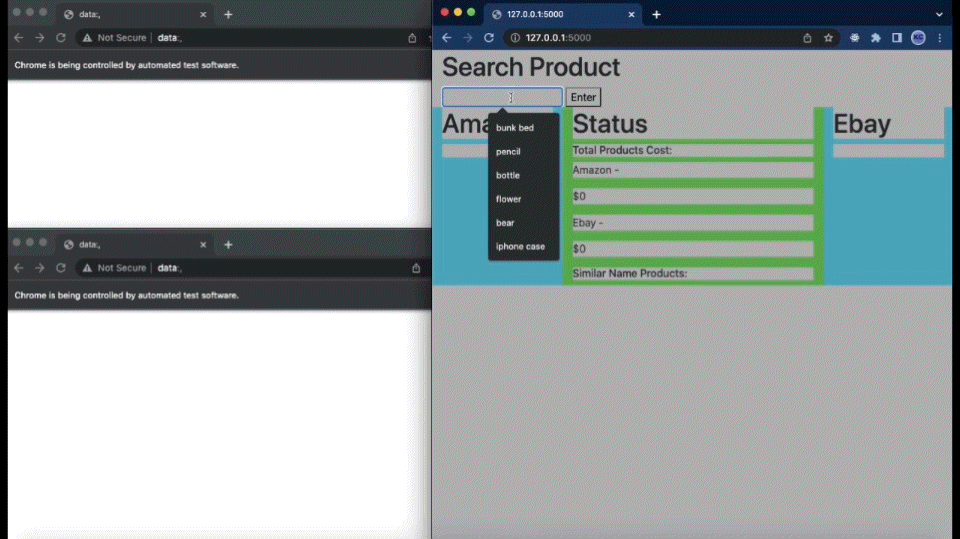Click the back arrow in the 127.0.0.1:5000 window

point(447,38)
